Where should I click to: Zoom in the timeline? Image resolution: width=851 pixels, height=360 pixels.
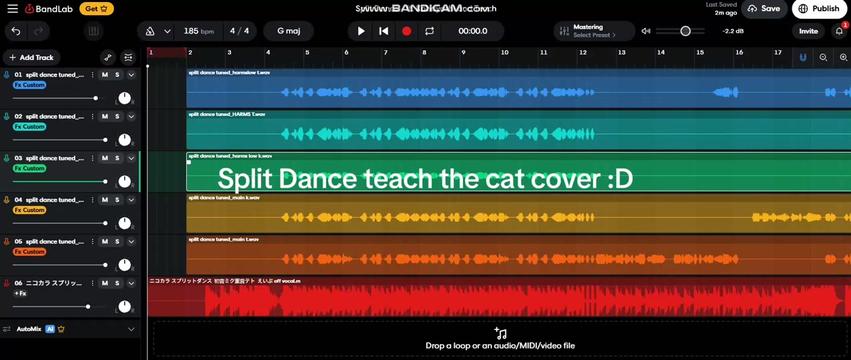[843, 57]
